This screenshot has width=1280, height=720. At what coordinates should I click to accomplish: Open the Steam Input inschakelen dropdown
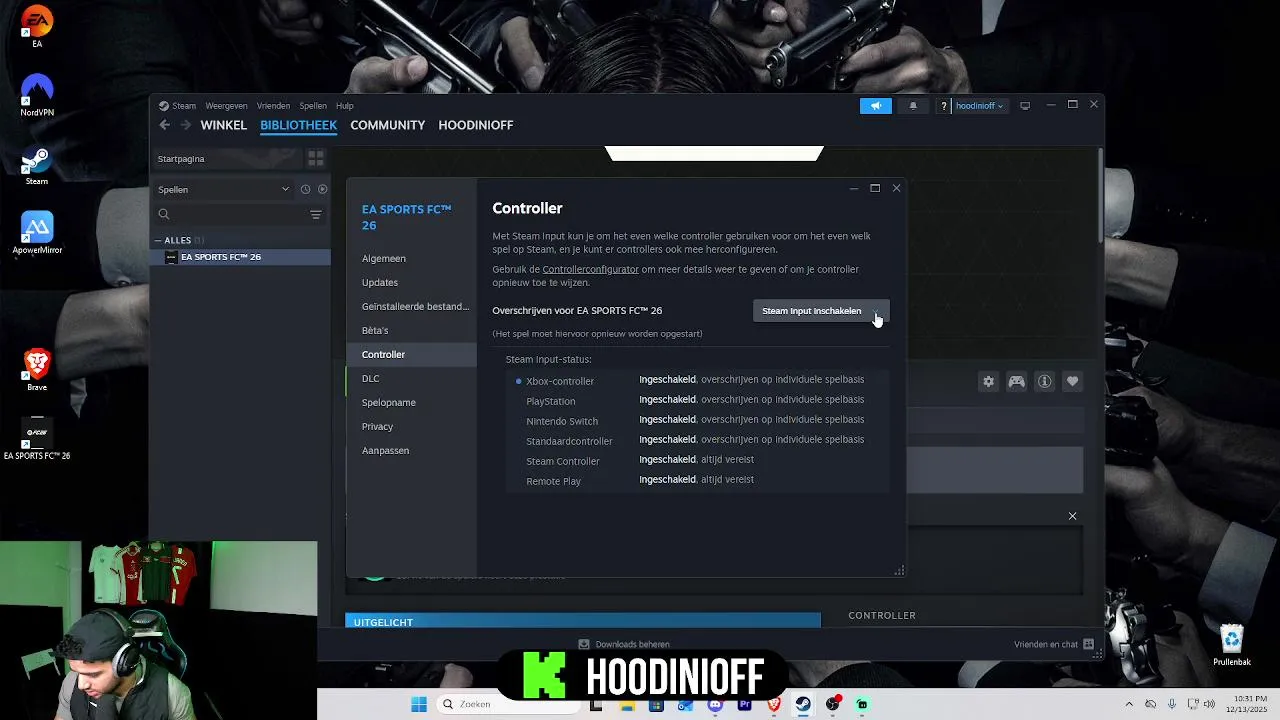click(819, 311)
